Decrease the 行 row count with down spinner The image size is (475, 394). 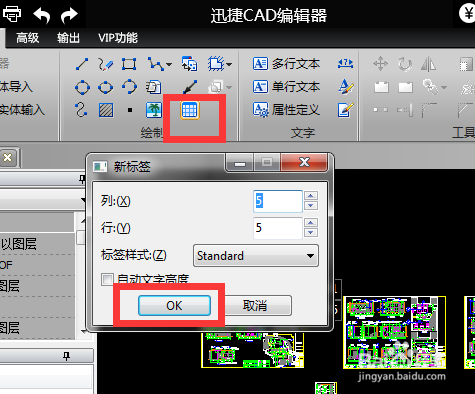tap(311, 233)
